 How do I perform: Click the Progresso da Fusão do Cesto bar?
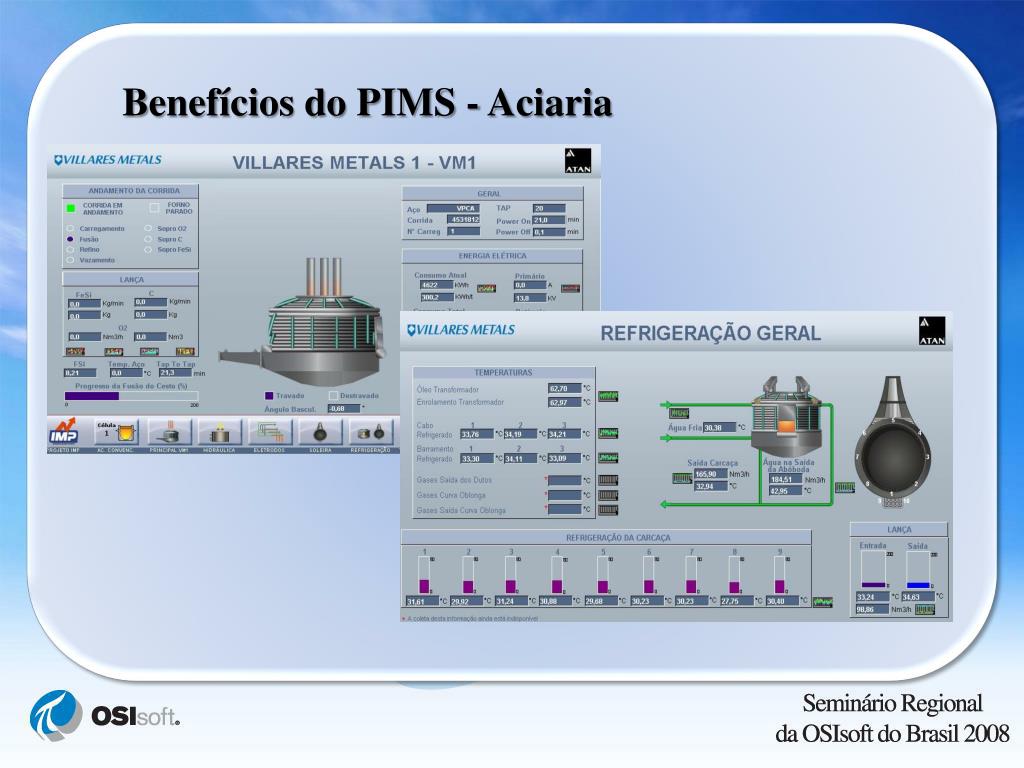click(131, 396)
